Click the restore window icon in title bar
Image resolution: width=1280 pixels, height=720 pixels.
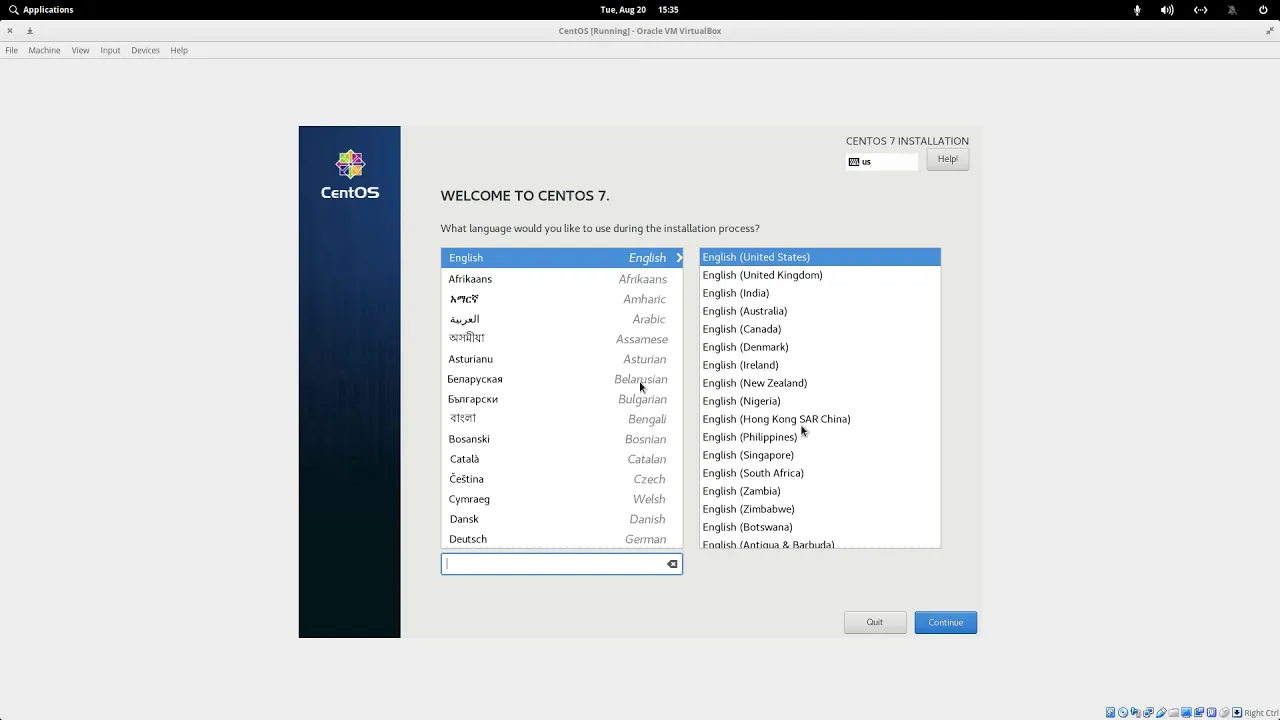(x=1270, y=31)
